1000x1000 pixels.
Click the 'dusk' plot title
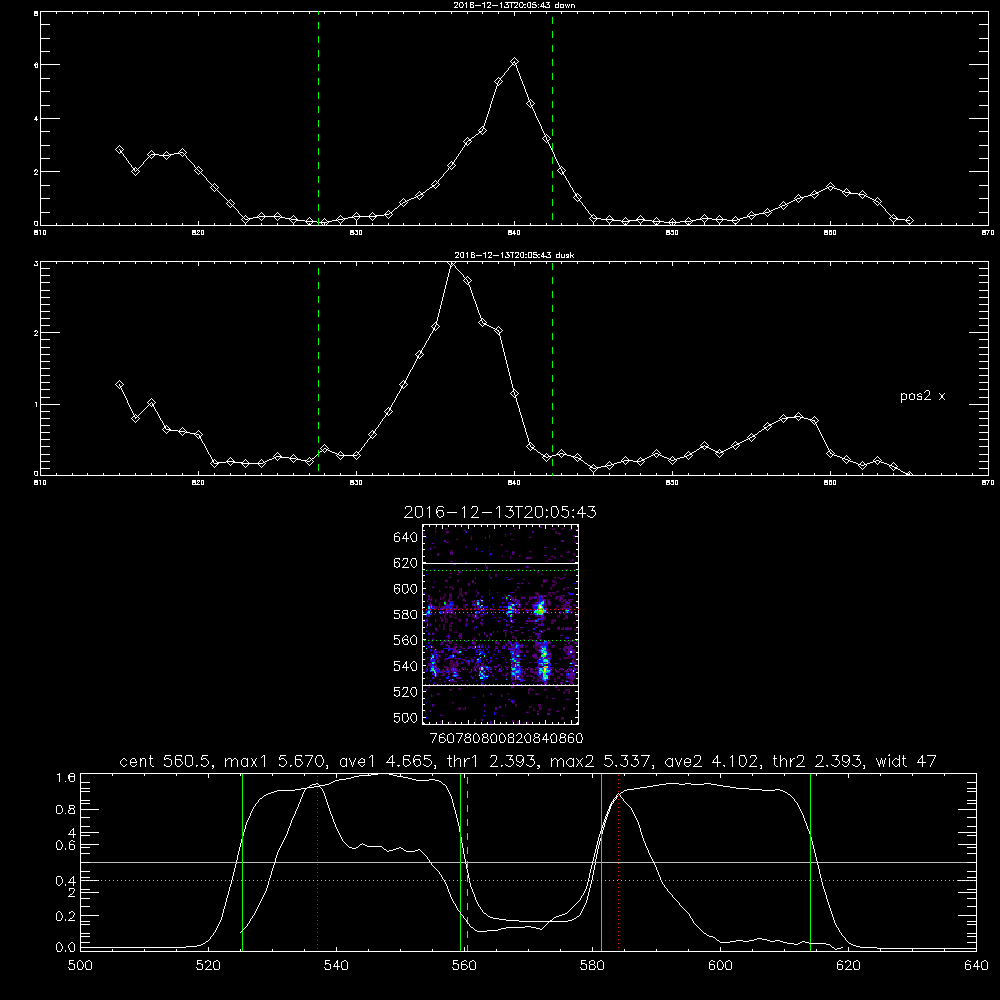(514, 255)
